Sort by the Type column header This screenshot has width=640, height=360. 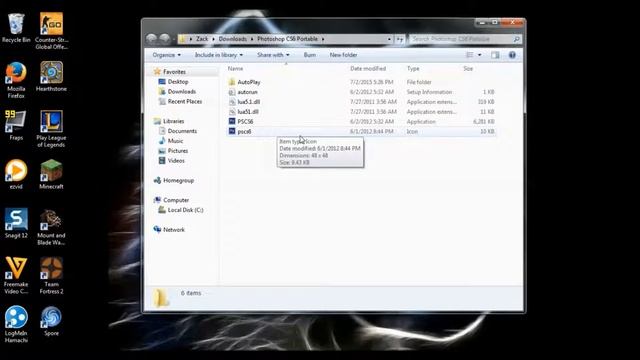pos(413,69)
